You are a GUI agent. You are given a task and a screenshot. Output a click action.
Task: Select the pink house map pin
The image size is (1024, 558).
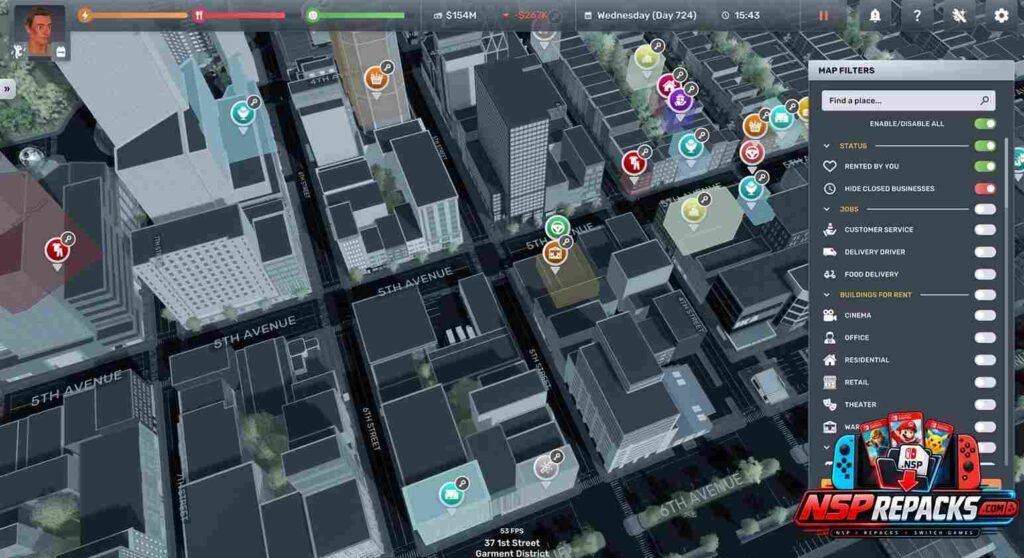(667, 85)
